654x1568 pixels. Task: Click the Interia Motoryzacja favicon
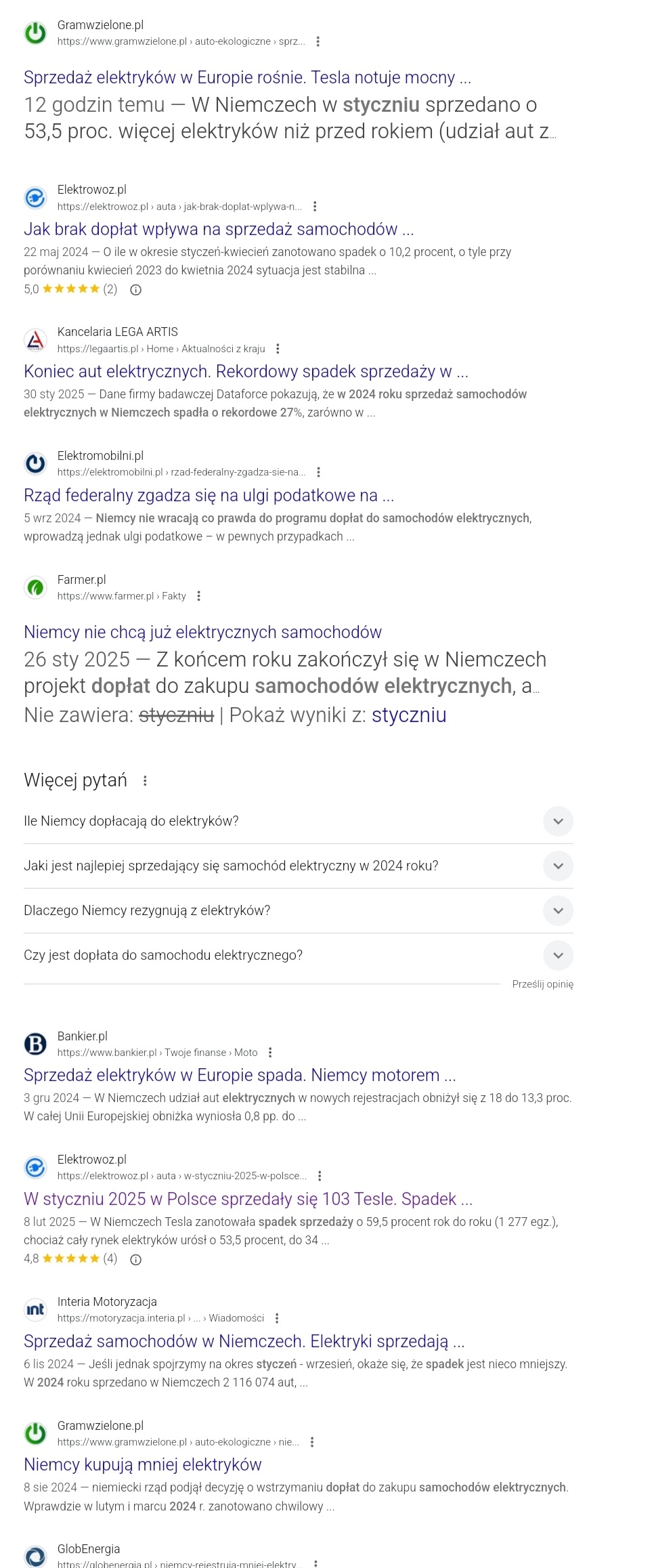pyautogui.click(x=35, y=1309)
